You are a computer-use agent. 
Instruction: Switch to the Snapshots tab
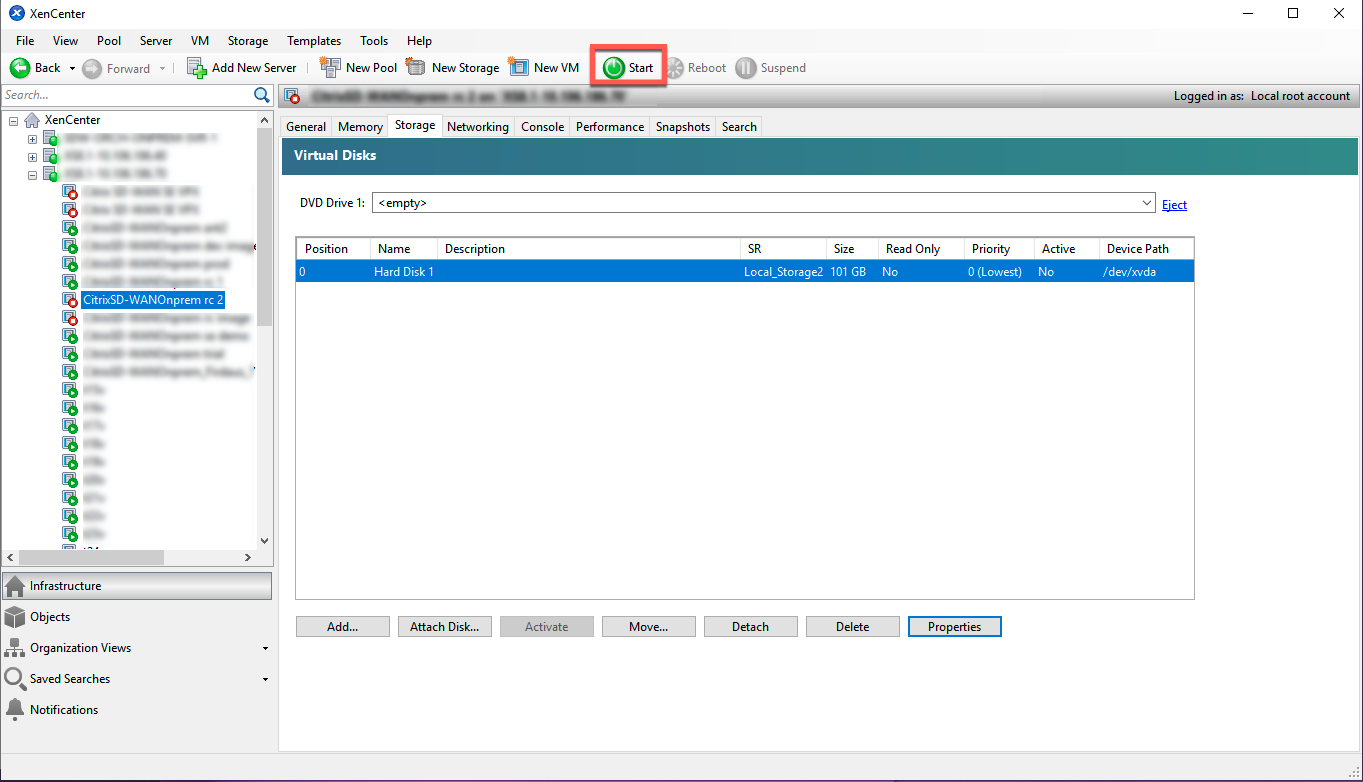683,127
